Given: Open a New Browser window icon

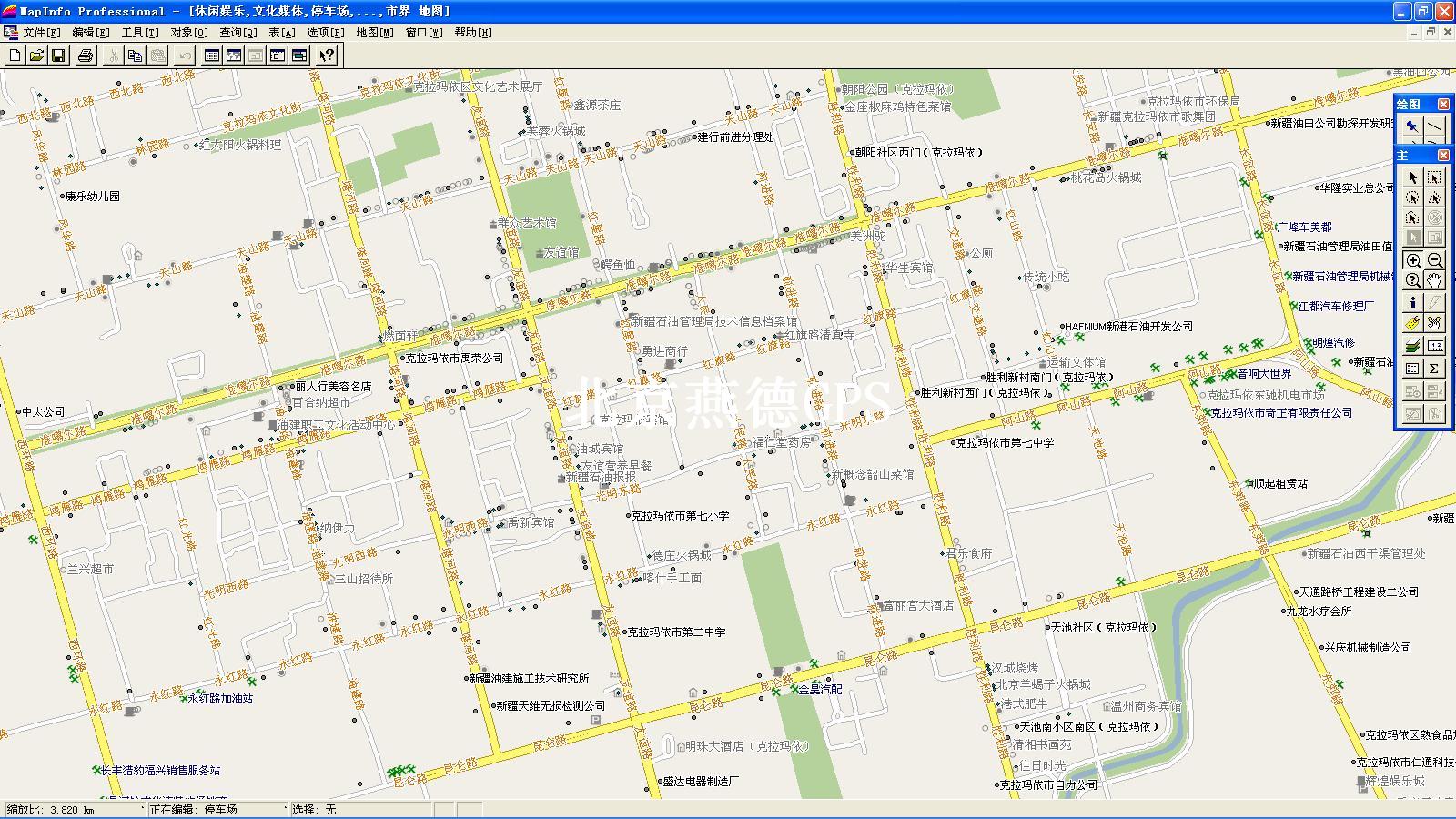Looking at the screenshot, I should pyautogui.click(x=212, y=56).
